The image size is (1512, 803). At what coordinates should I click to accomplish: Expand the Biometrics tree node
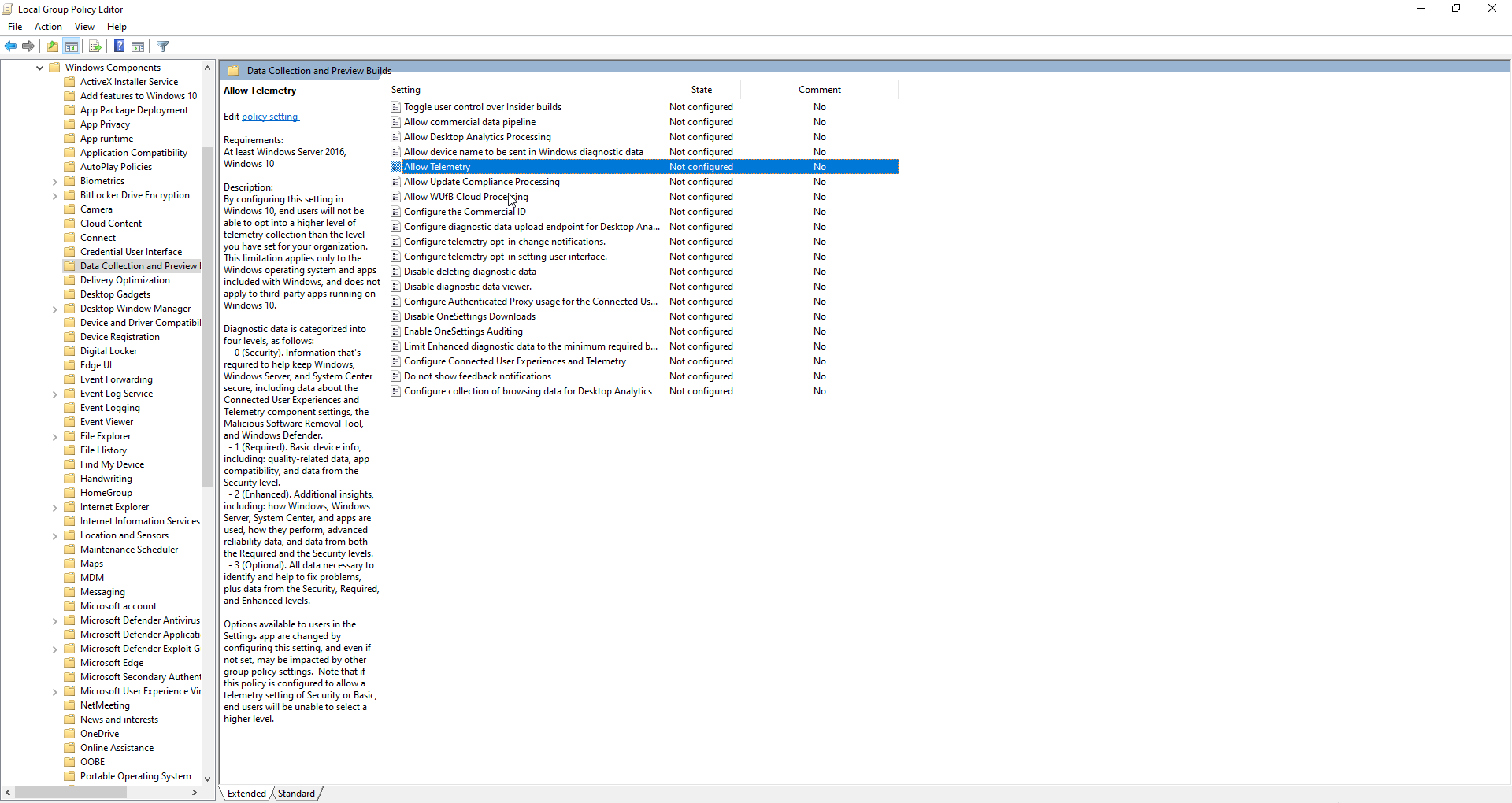coord(54,180)
